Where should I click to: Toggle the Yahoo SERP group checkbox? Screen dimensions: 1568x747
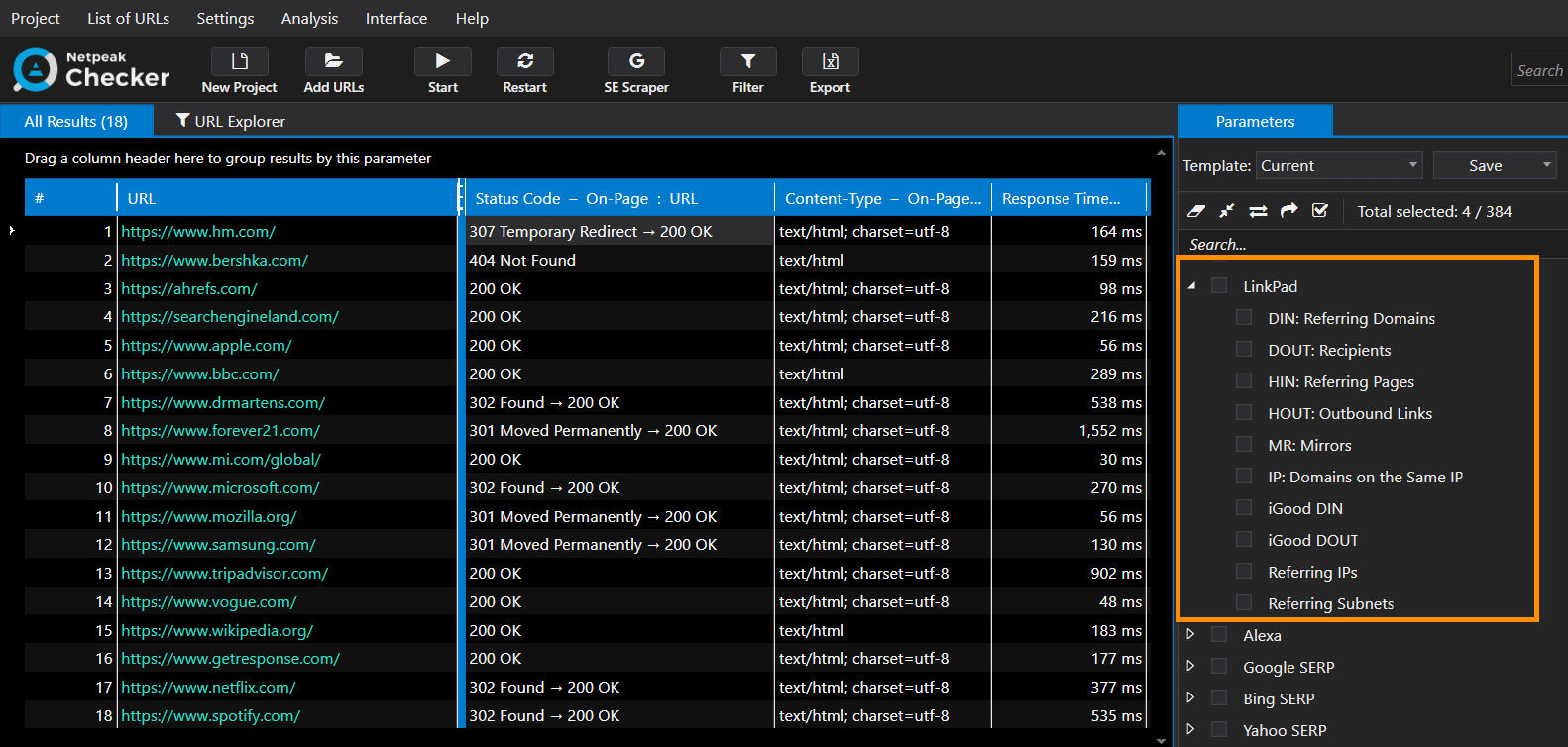[x=1219, y=729]
